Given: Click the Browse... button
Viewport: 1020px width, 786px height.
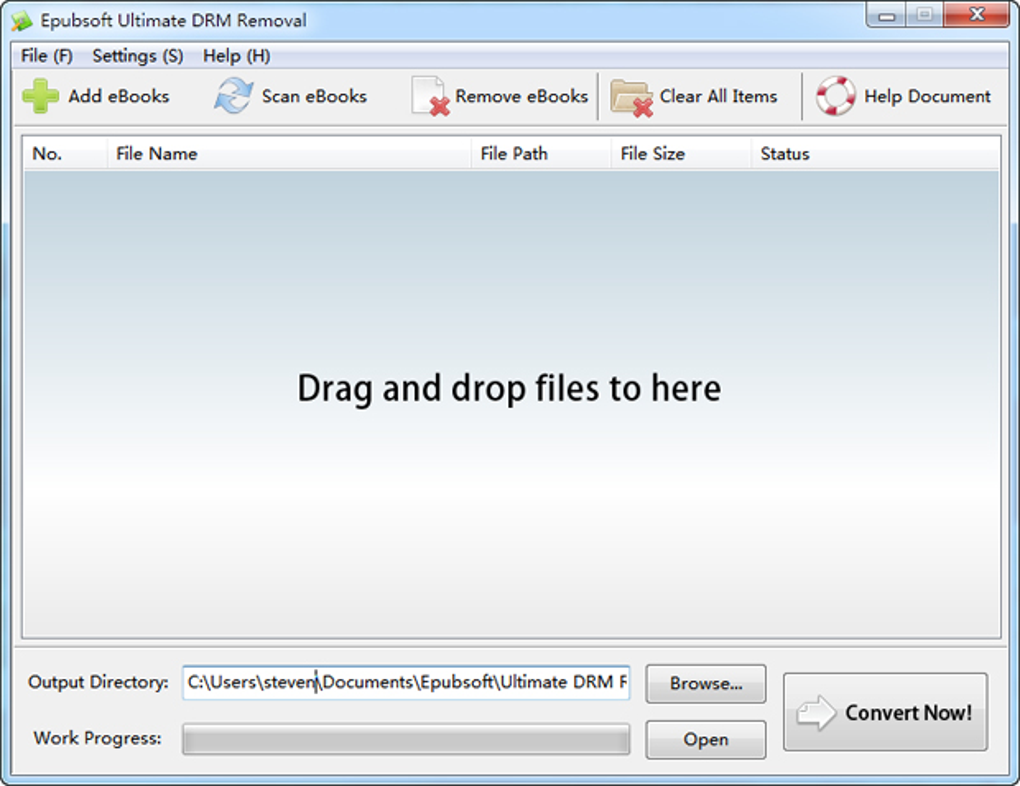Looking at the screenshot, I should pos(706,684).
